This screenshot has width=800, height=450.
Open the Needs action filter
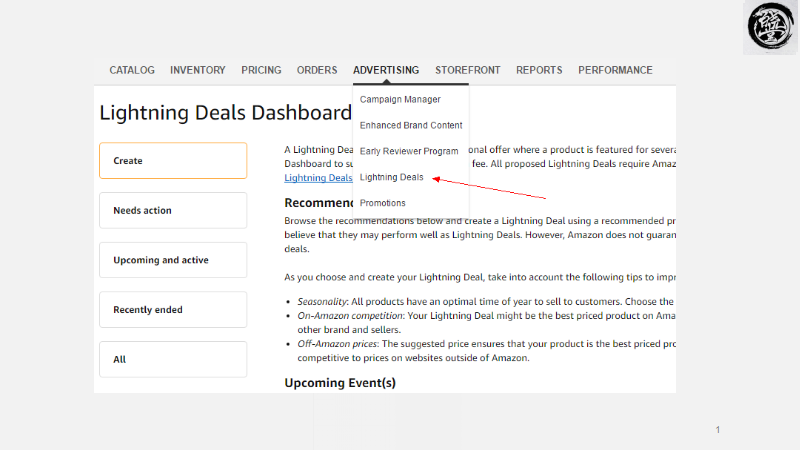173,210
